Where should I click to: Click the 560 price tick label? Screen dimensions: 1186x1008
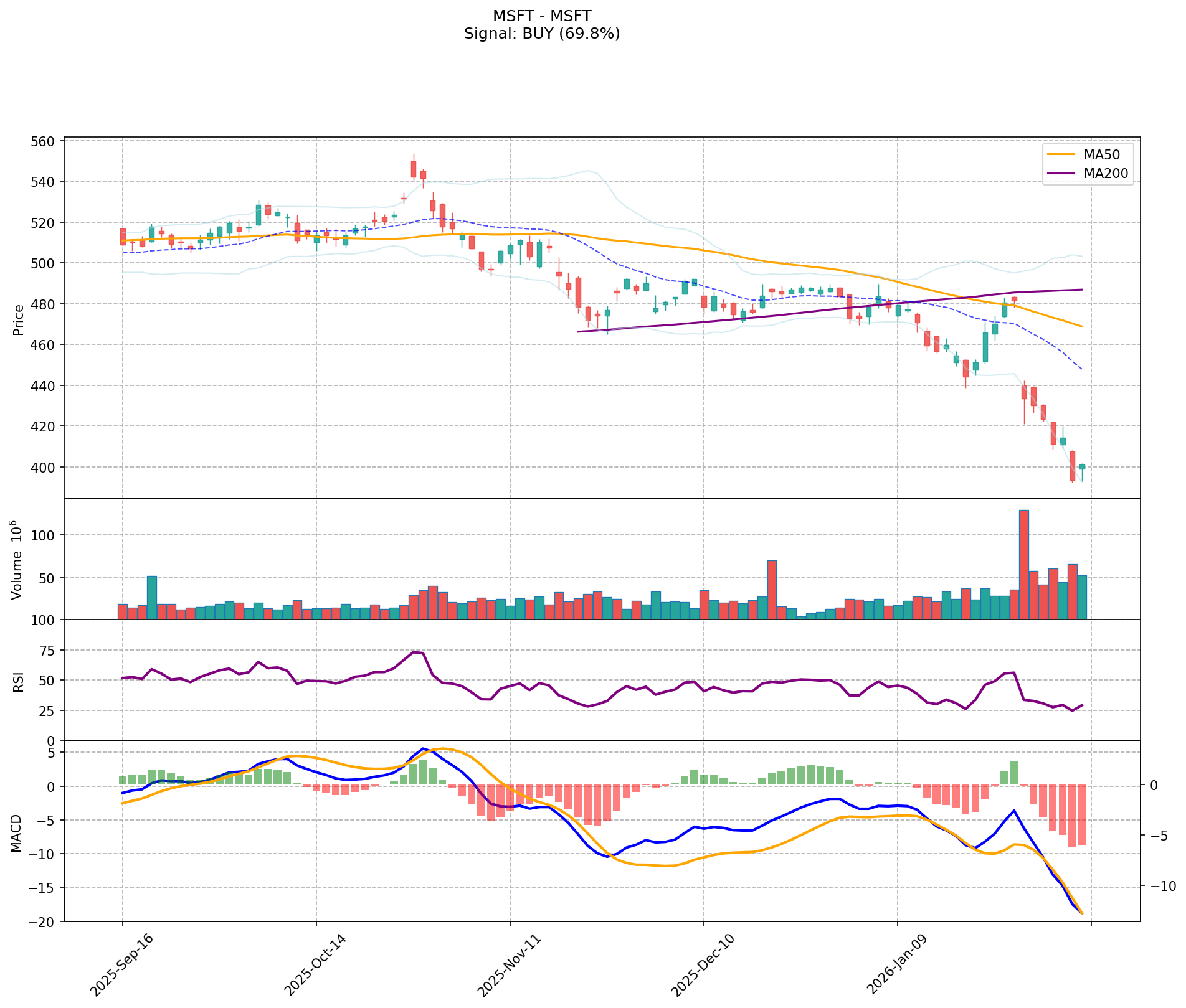coord(44,141)
